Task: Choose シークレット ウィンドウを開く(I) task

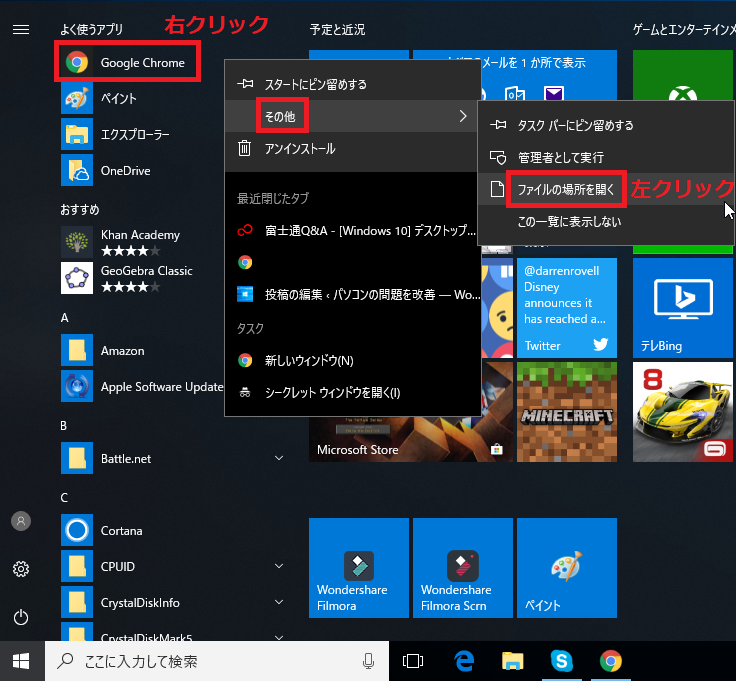Action: click(x=353, y=392)
